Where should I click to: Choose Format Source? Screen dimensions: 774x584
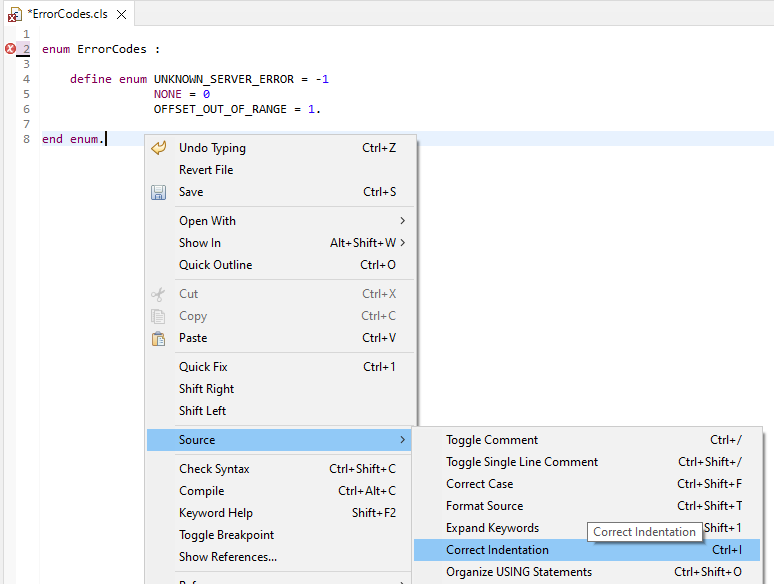click(587, 506)
